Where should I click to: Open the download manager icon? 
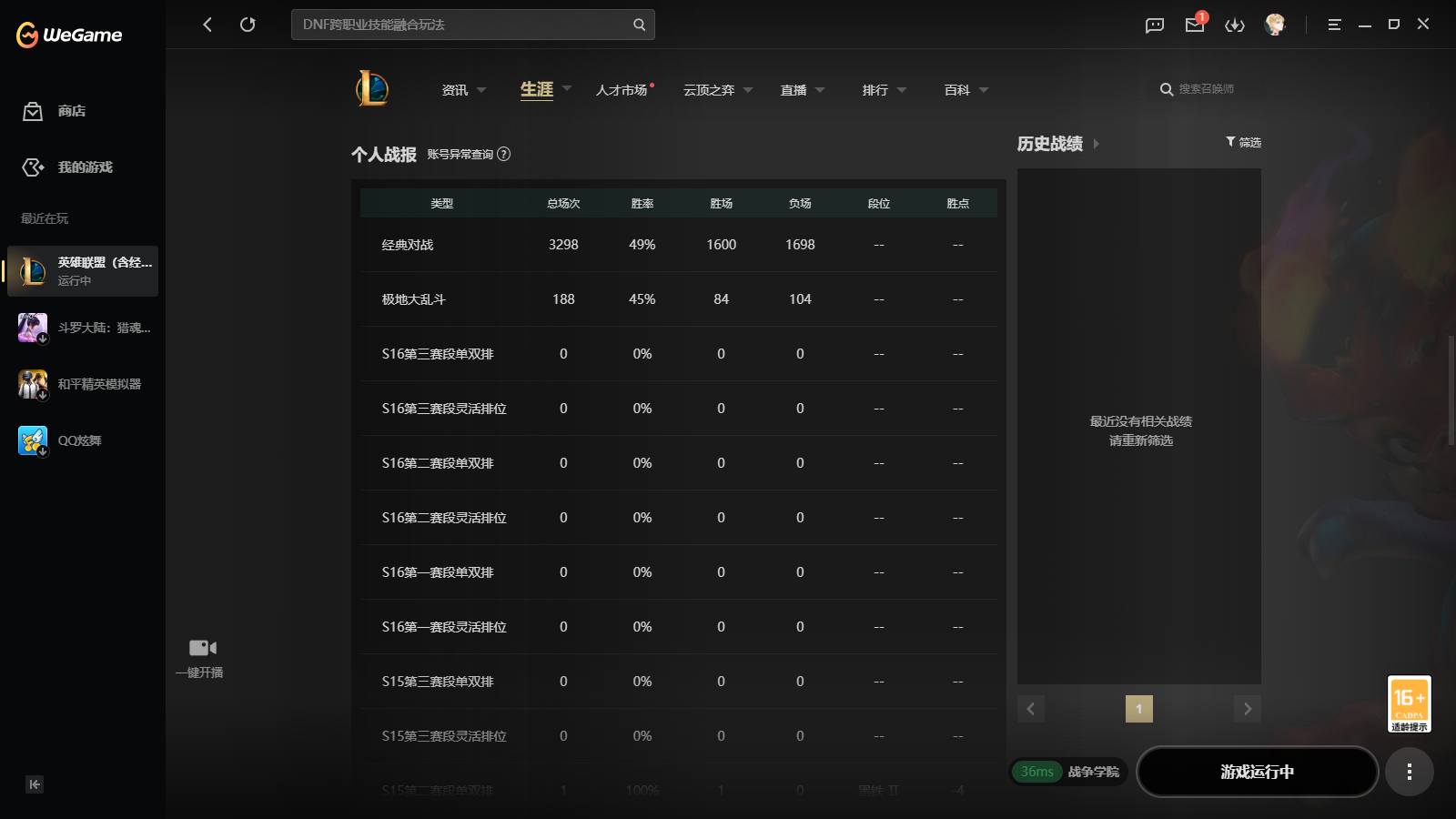[x=1235, y=25]
